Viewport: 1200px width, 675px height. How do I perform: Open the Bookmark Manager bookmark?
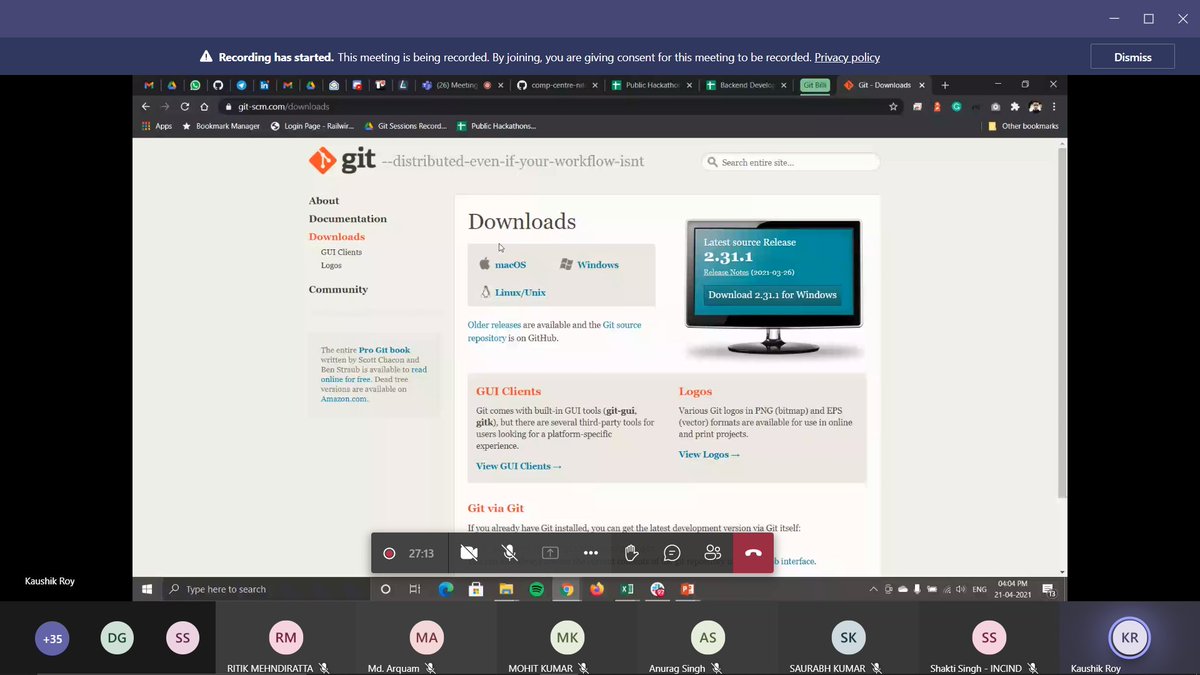pyautogui.click(x=221, y=126)
